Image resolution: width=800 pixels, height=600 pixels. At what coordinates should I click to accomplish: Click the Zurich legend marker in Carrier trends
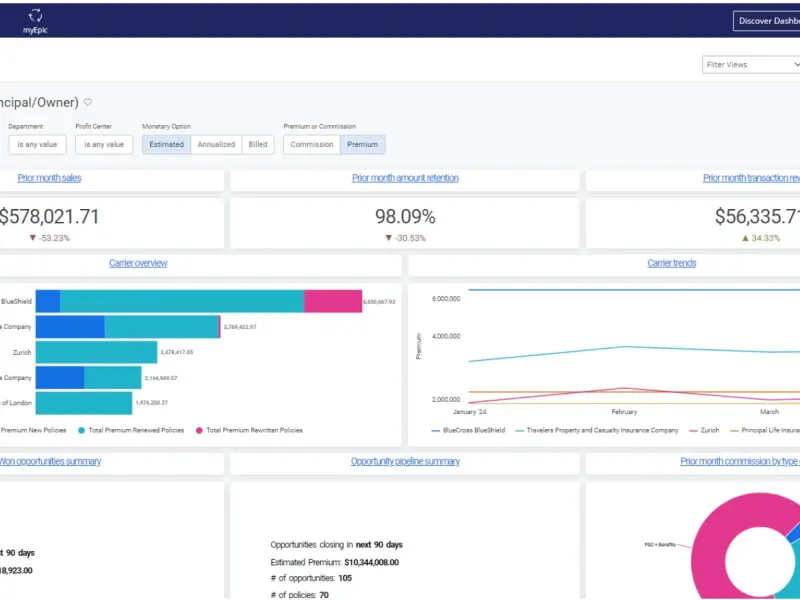click(693, 431)
